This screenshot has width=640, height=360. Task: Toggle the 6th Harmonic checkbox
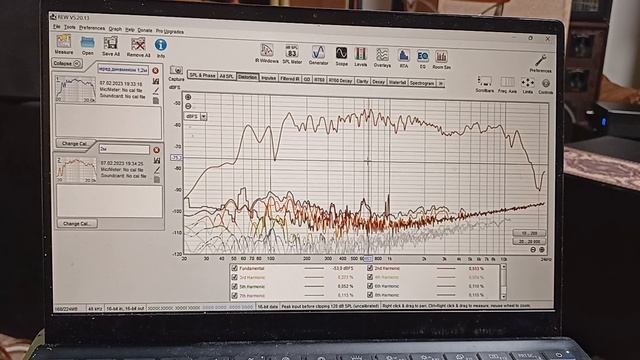click(x=370, y=286)
